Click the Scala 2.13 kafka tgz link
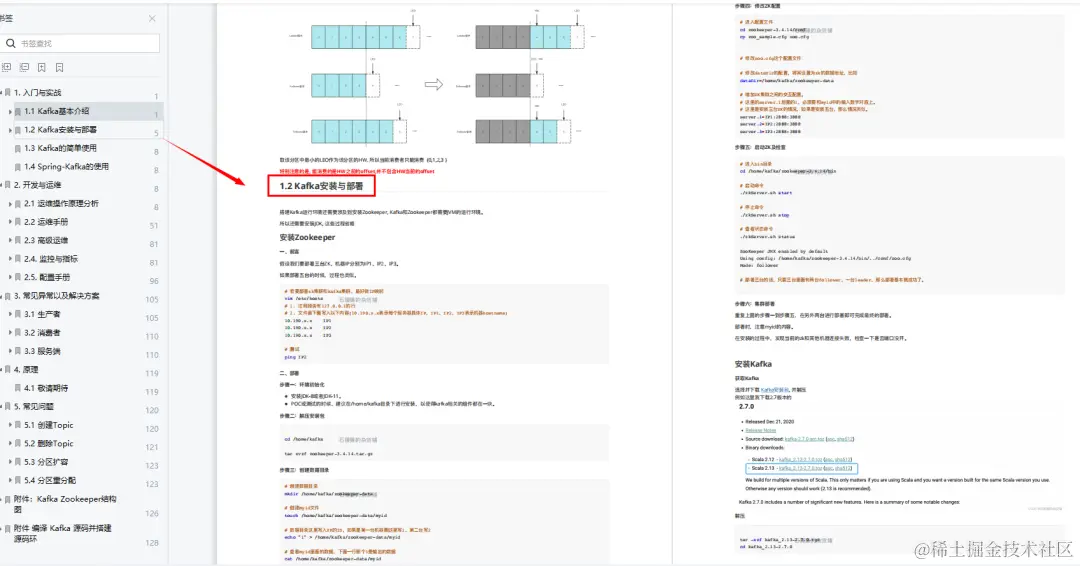 [800, 468]
